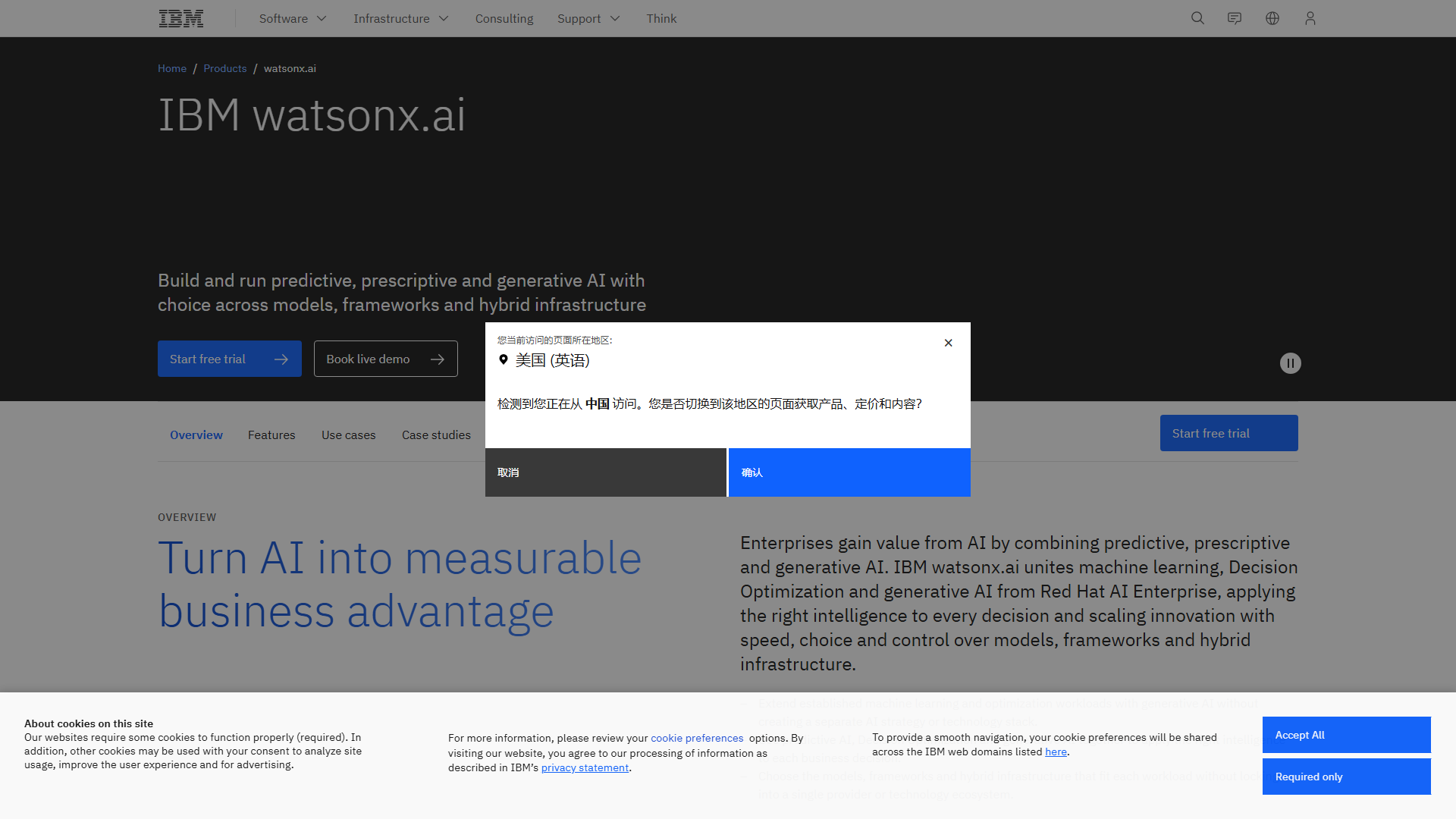
Task: Open the privacy statement link
Action: tap(585, 767)
